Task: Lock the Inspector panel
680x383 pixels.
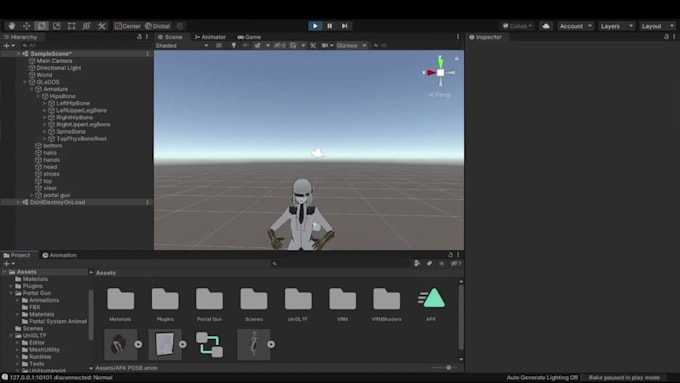Action: click(666, 37)
